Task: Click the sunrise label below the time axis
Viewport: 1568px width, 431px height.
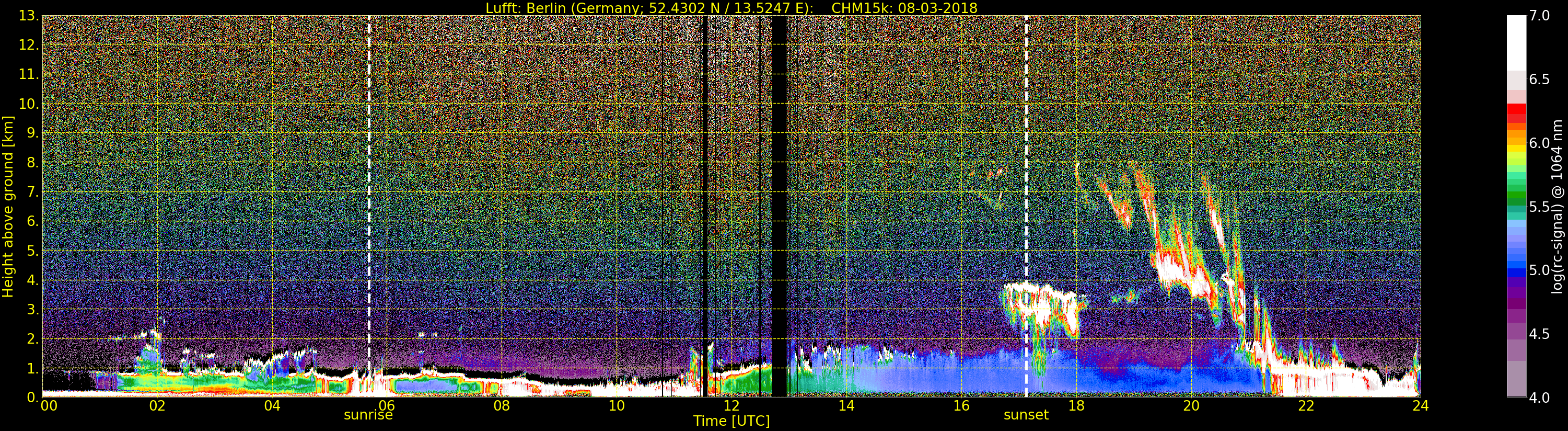Action: click(368, 415)
